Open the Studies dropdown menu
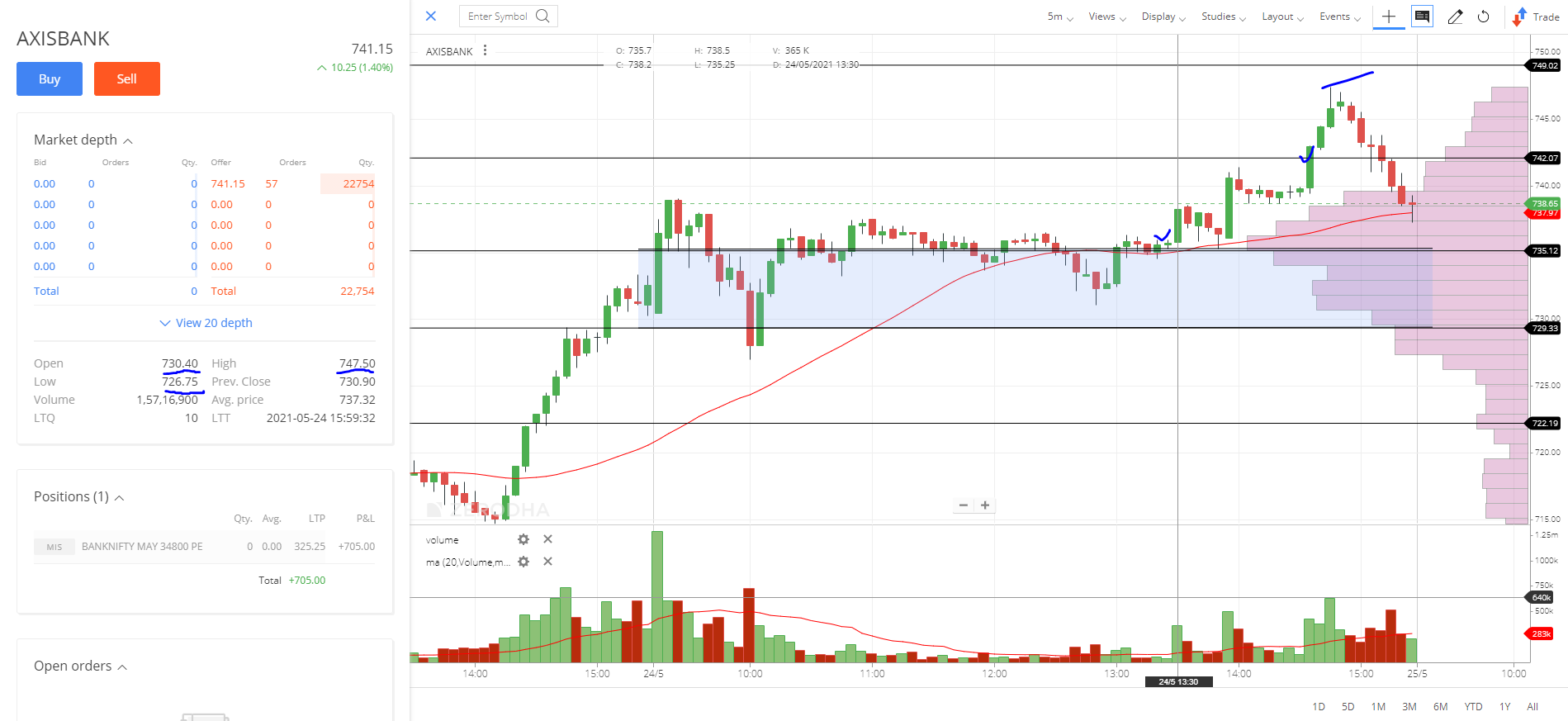 tap(1224, 17)
